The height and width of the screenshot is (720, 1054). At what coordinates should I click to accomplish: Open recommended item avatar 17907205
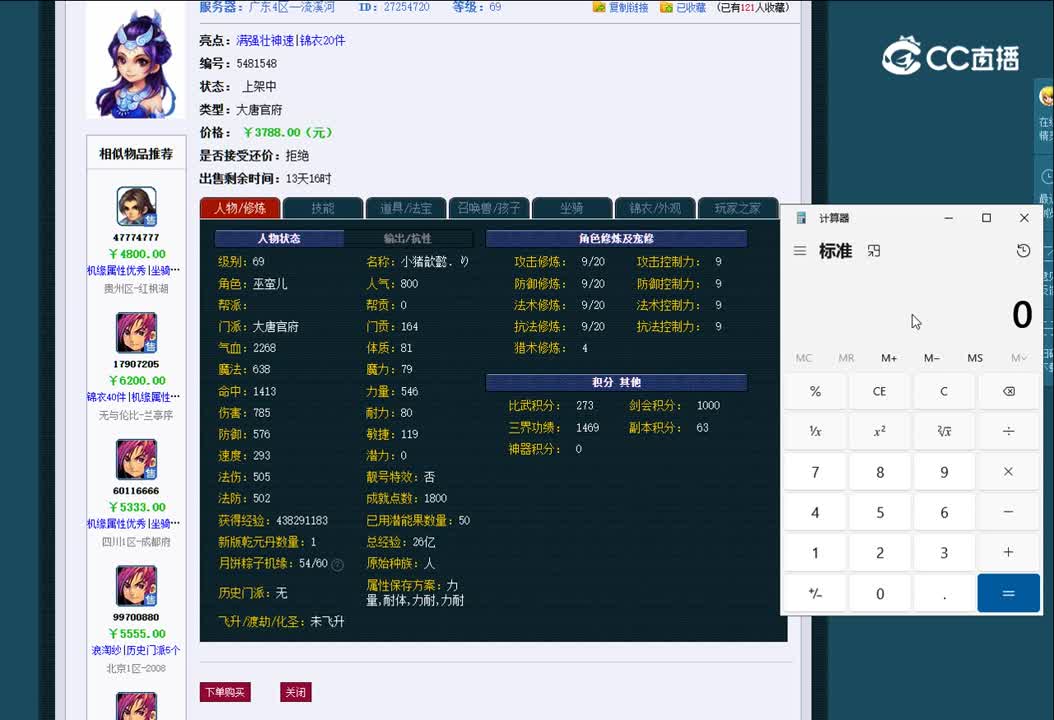(x=136, y=333)
